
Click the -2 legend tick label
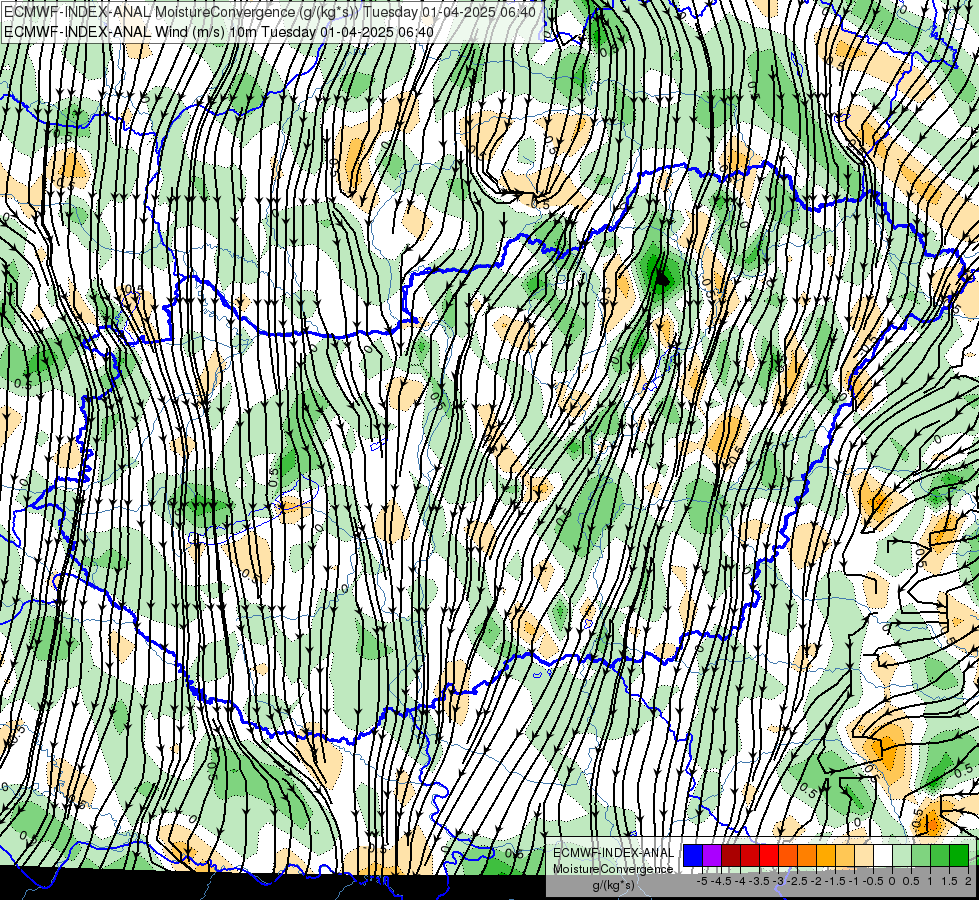click(x=816, y=881)
